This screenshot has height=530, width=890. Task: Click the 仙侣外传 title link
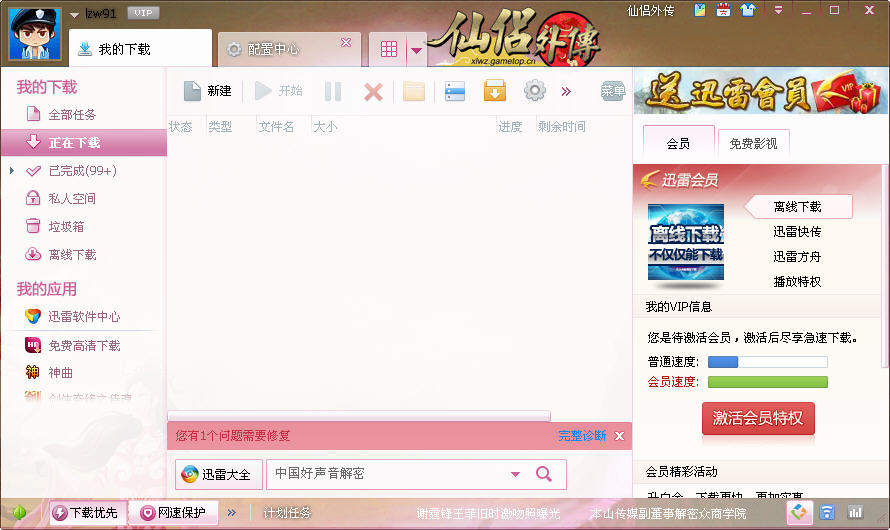pyautogui.click(x=650, y=11)
